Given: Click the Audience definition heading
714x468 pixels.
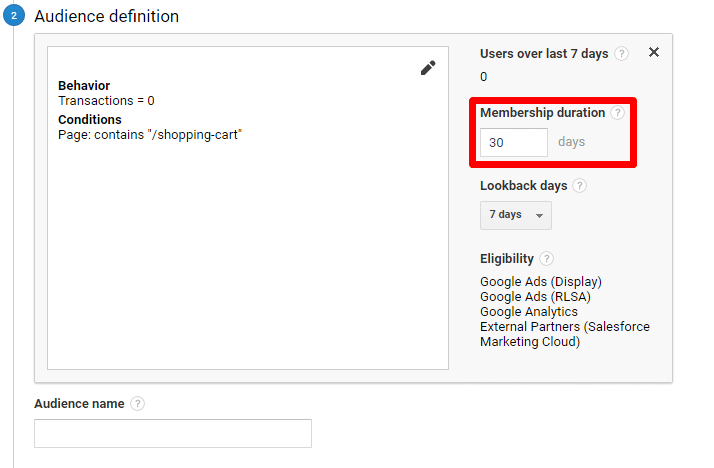Looking at the screenshot, I should (x=107, y=17).
